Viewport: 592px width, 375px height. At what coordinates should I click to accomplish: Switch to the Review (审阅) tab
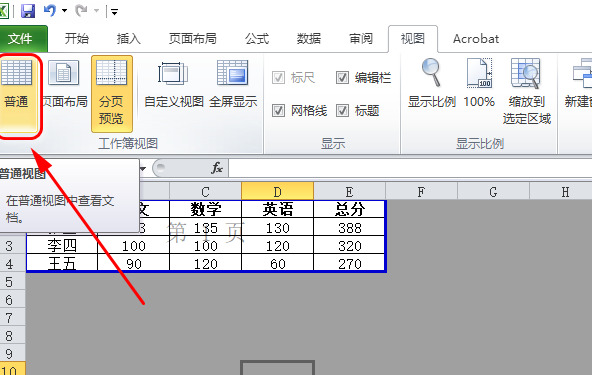tap(361, 39)
